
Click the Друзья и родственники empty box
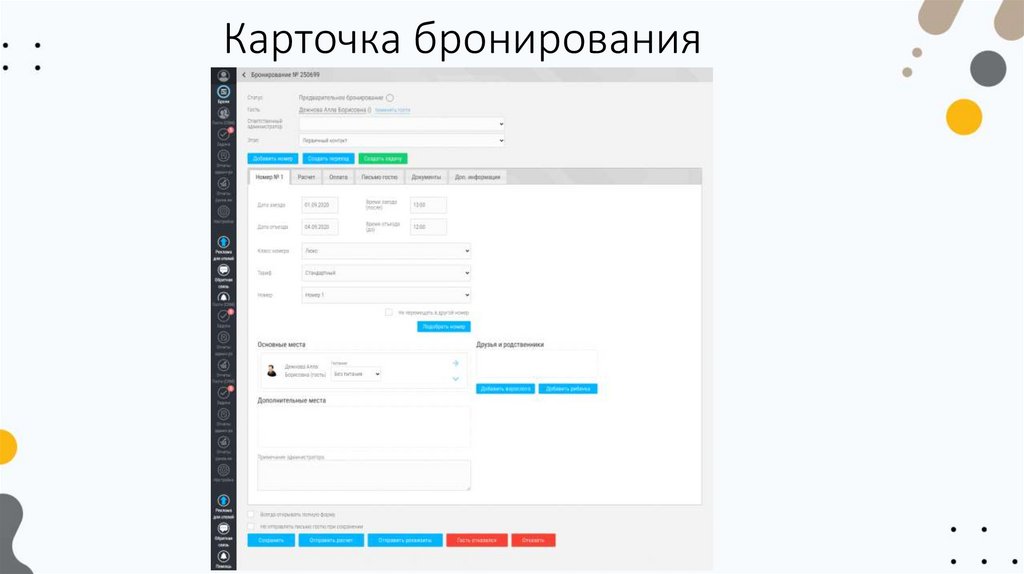(536, 364)
